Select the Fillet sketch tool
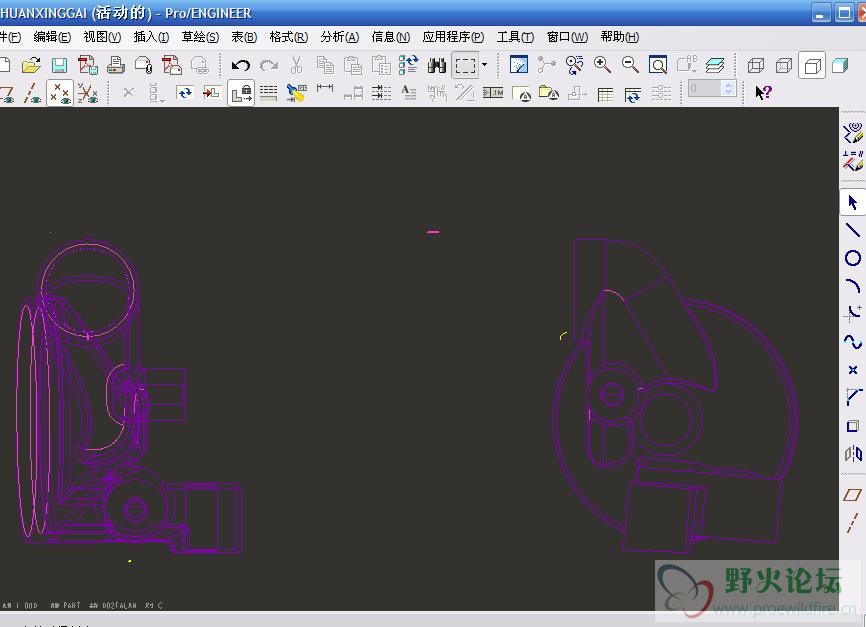Screen dimensions: 866x627 click(853, 313)
